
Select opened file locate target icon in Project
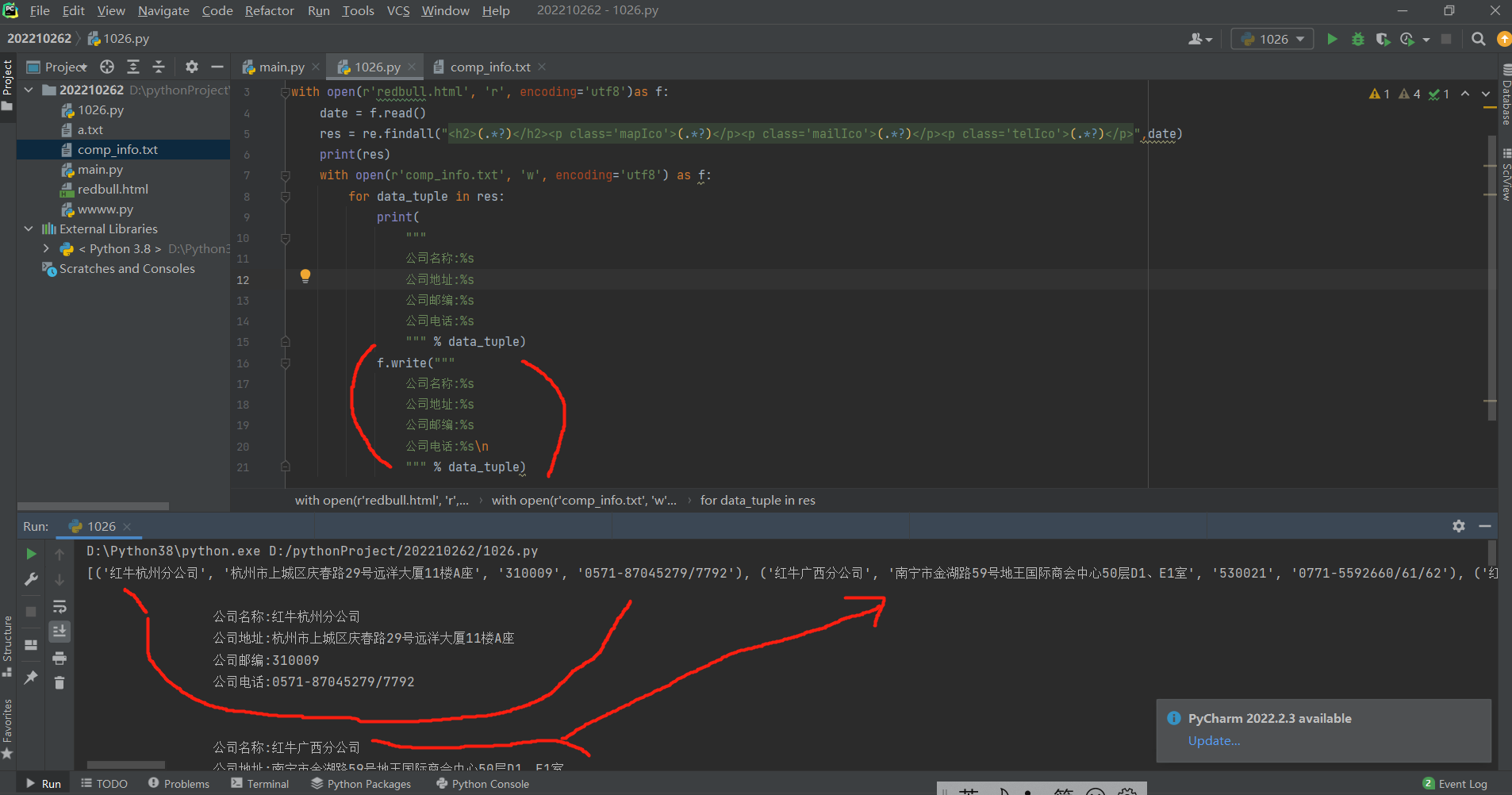[x=107, y=67]
